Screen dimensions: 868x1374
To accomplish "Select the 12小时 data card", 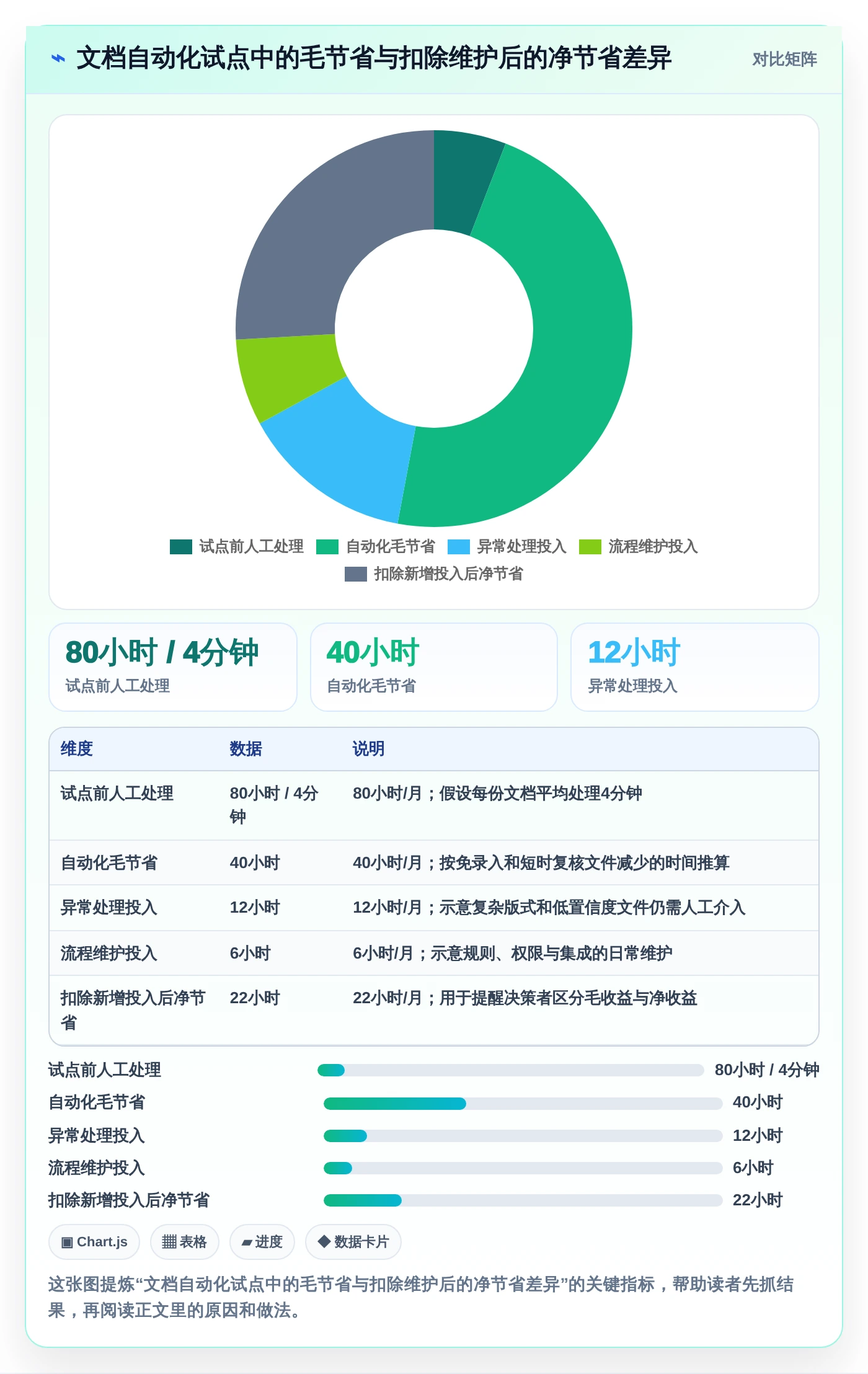I will [x=695, y=667].
